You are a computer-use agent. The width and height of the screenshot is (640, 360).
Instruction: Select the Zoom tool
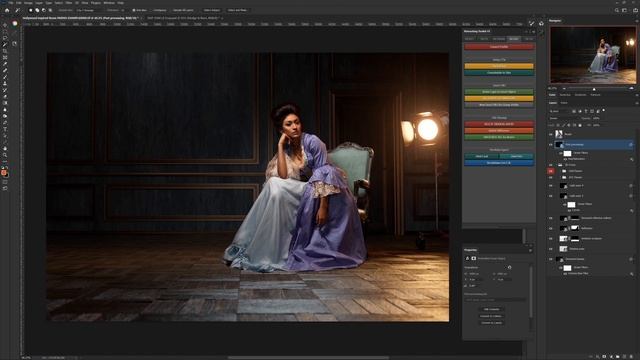tap(5, 155)
